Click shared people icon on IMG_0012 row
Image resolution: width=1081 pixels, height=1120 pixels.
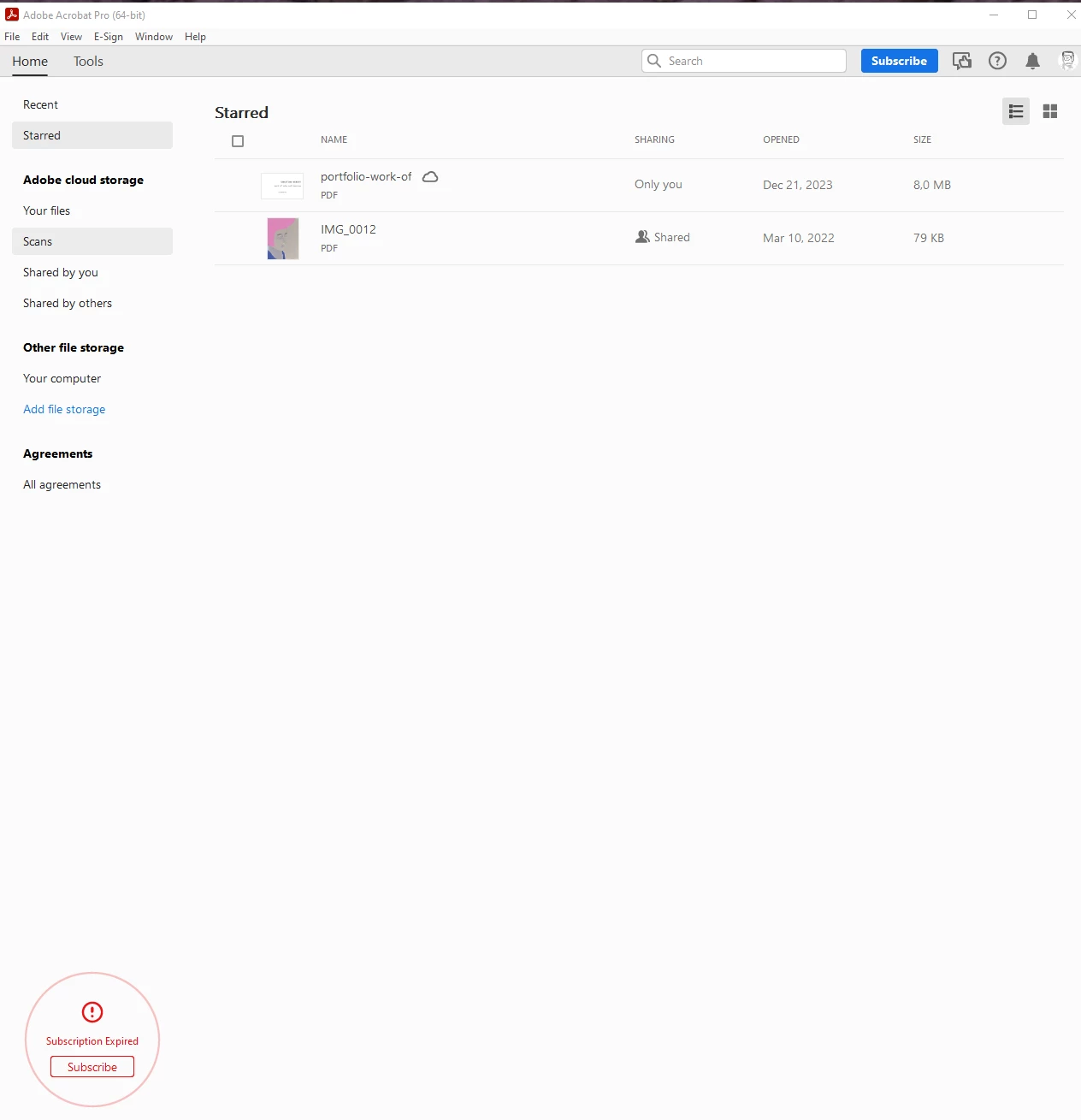(642, 237)
